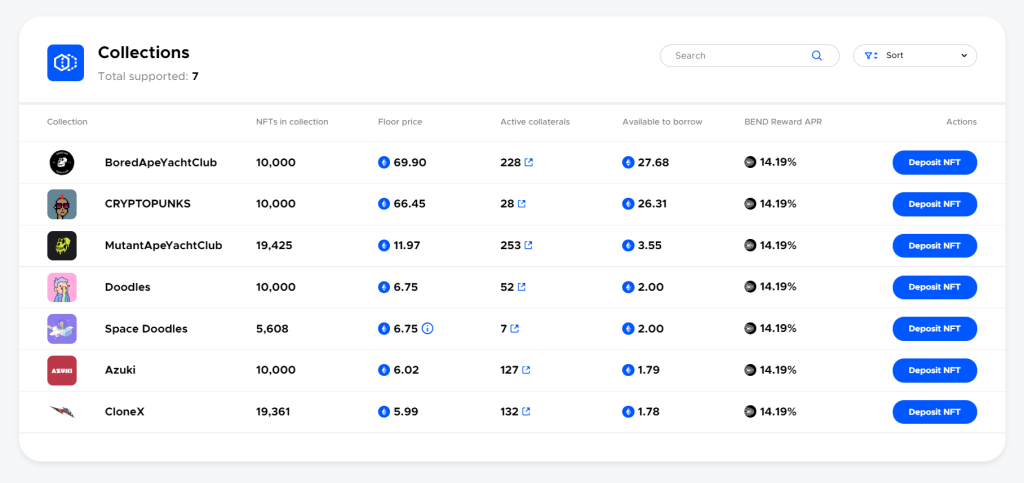This screenshot has width=1024, height=483.
Task: Expand the Sort dropdown chevron arrow
Action: [x=964, y=55]
